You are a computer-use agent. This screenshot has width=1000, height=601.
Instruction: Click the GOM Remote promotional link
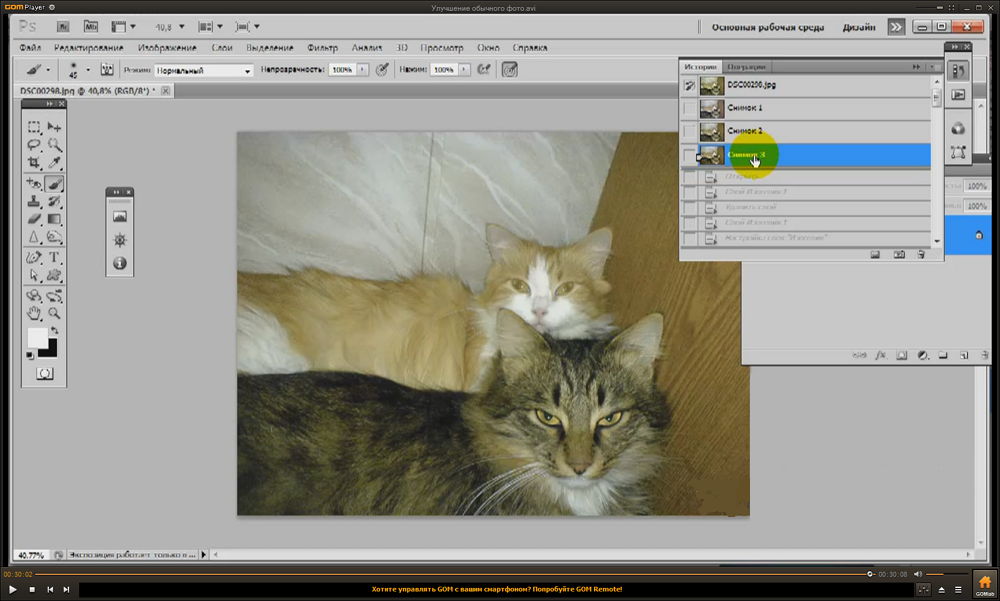pyautogui.click(x=496, y=590)
